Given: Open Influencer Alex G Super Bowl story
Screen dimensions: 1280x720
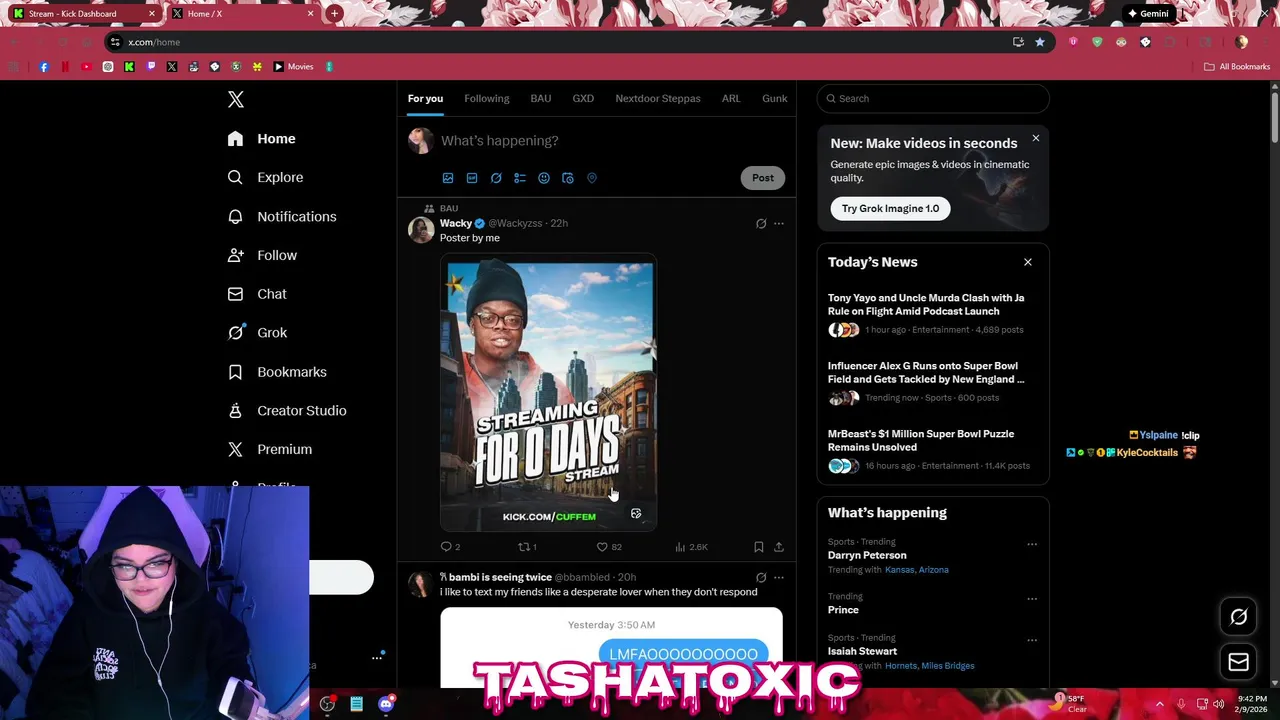Looking at the screenshot, I should (x=933, y=382).
